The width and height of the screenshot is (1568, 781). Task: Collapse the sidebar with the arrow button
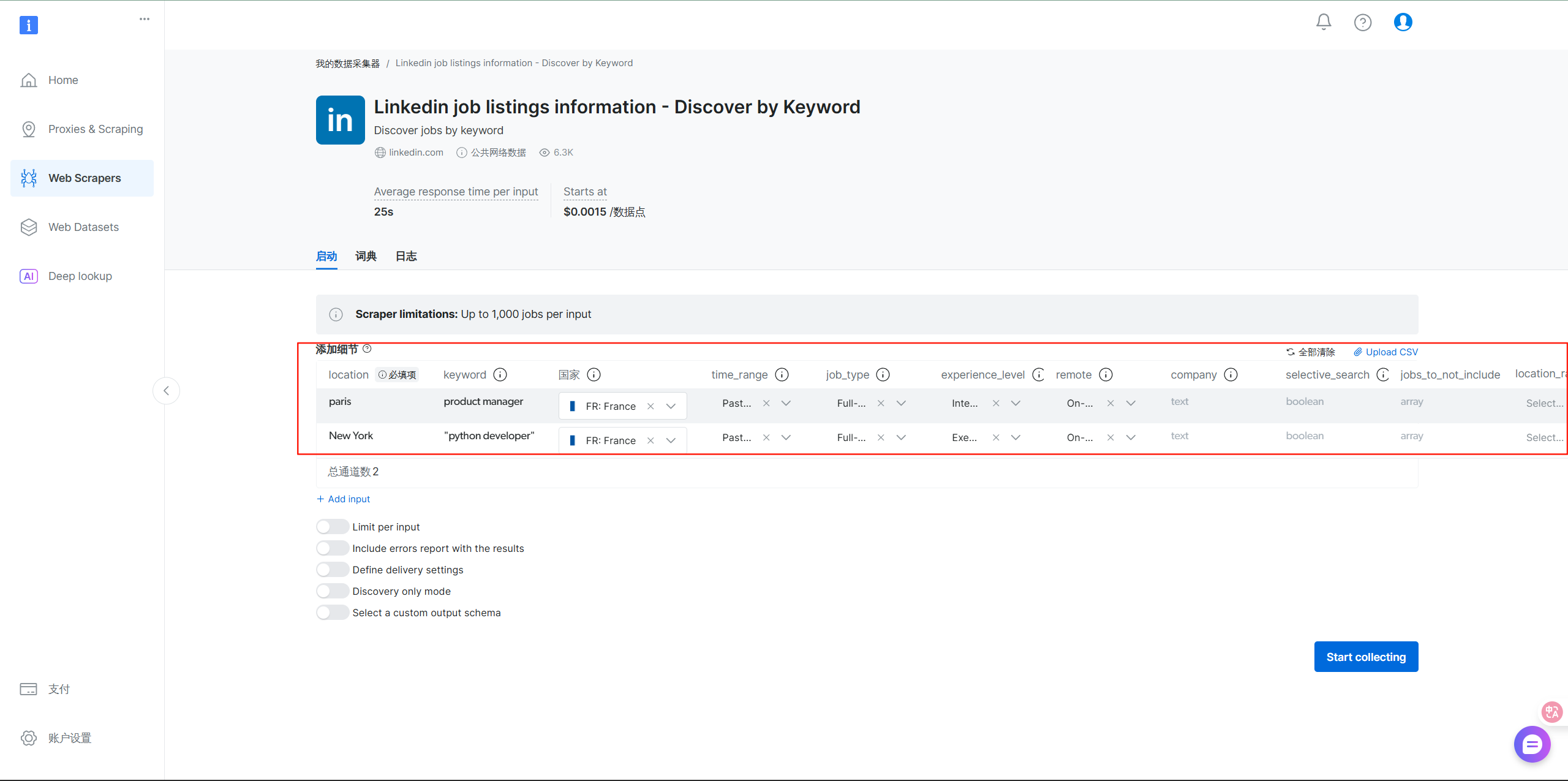[166, 391]
